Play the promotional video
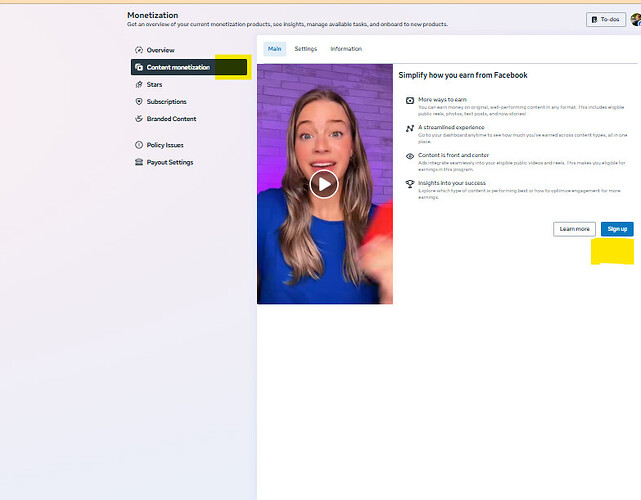This screenshot has width=641, height=500. pos(324,184)
